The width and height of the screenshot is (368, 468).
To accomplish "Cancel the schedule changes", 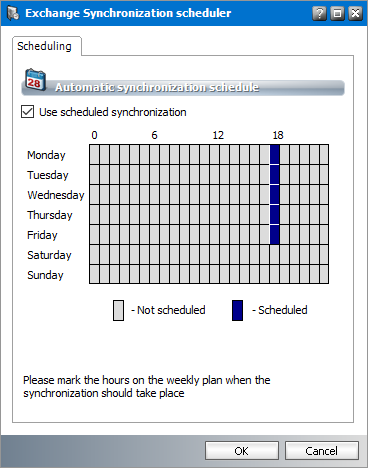I will click(x=322, y=451).
